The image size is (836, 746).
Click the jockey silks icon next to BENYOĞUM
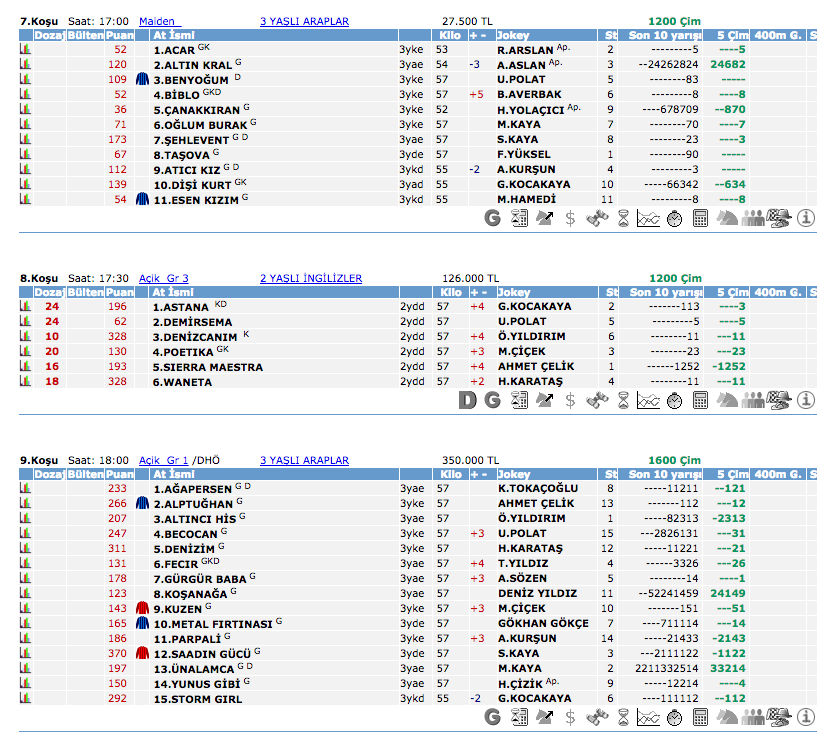[142, 79]
